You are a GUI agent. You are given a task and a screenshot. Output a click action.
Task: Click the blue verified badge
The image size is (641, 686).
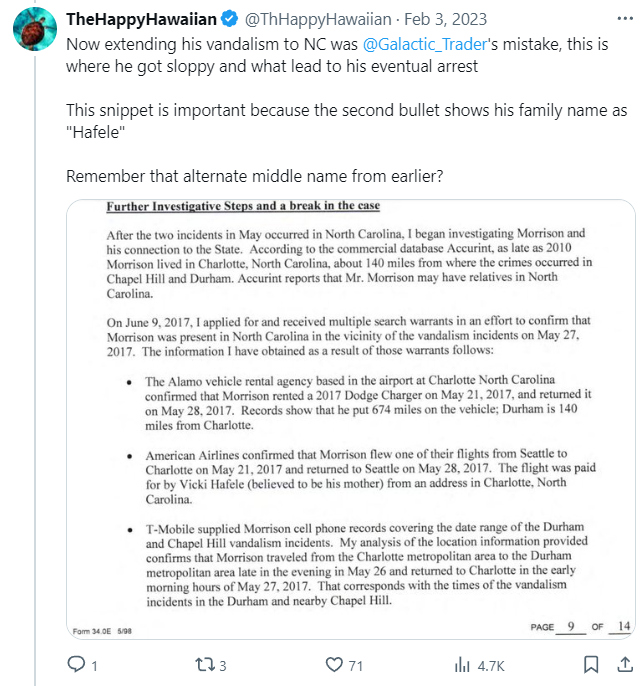[x=230, y=19]
